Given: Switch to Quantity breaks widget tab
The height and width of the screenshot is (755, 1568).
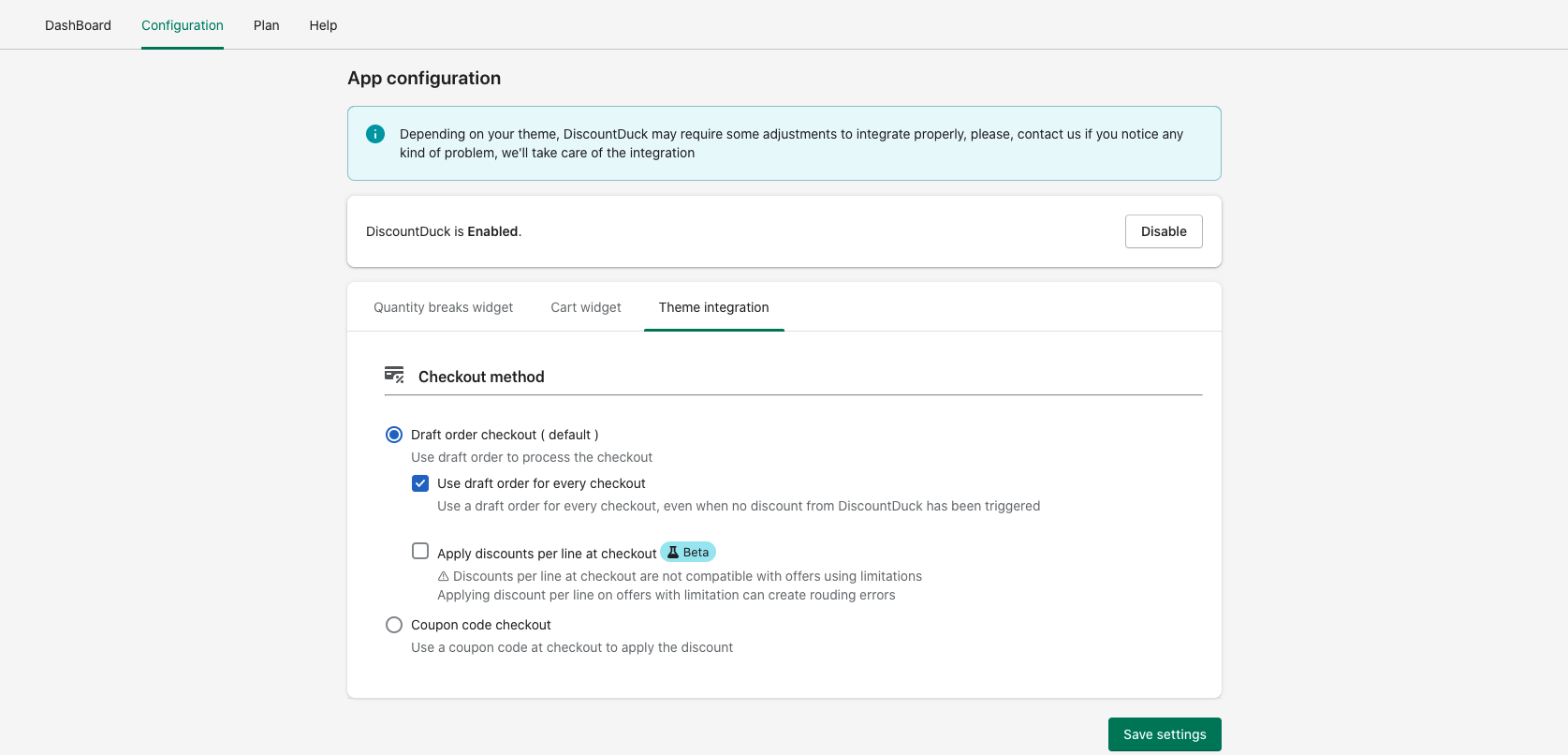Looking at the screenshot, I should pos(443,307).
